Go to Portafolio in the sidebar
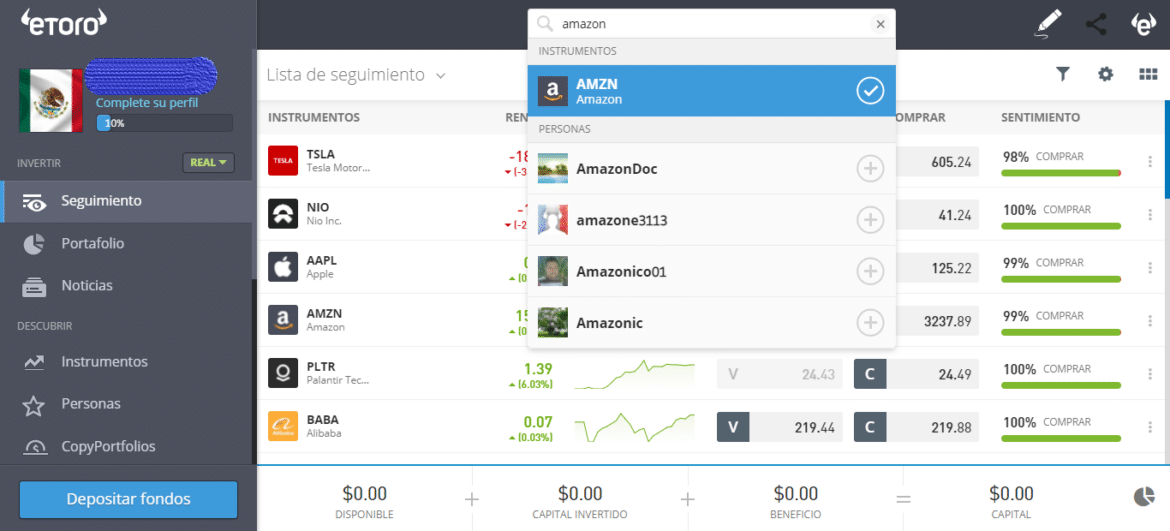 coord(92,243)
